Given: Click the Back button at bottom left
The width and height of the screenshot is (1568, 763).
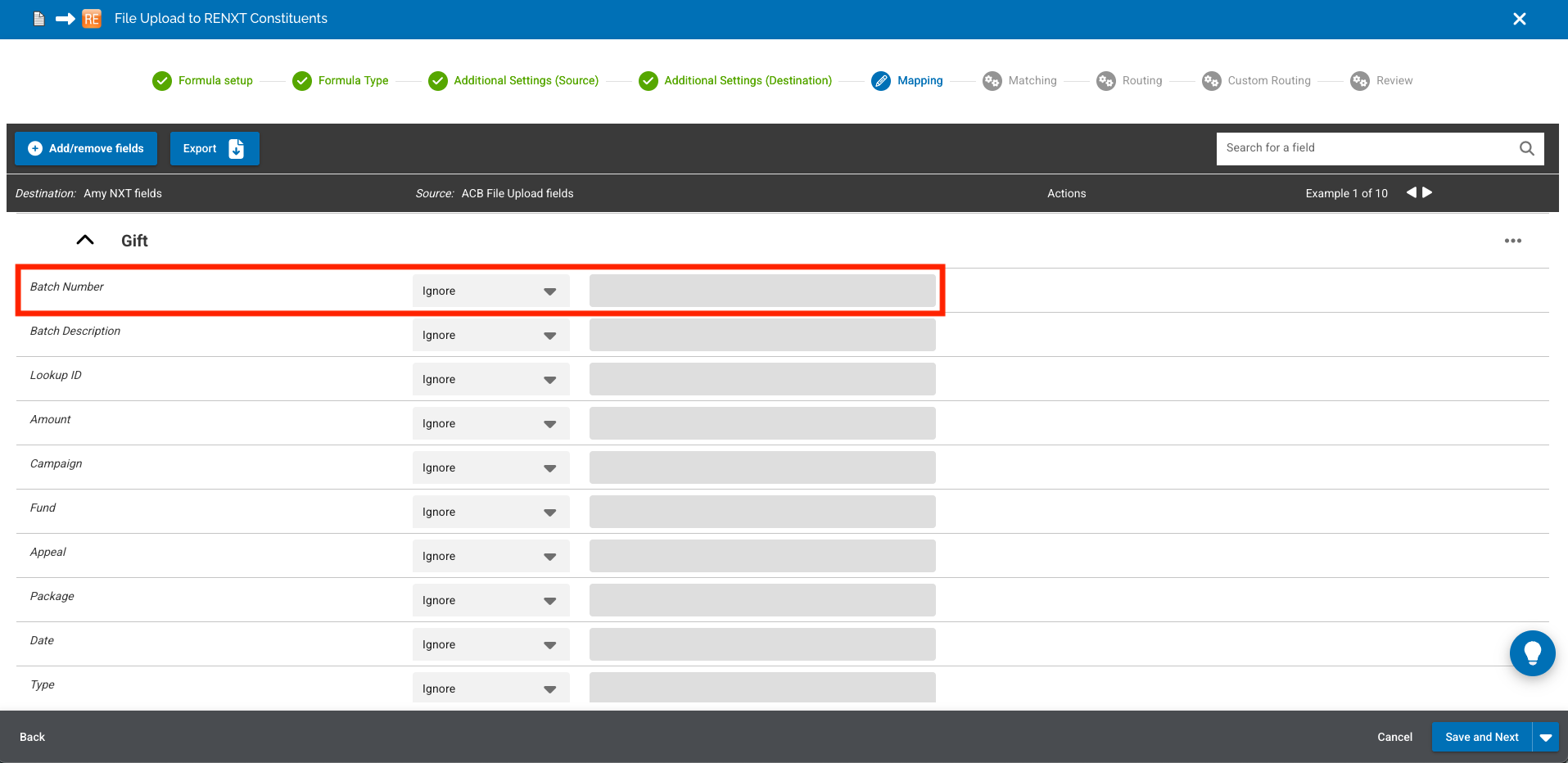Looking at the screenshot, I should coord(32,737).
